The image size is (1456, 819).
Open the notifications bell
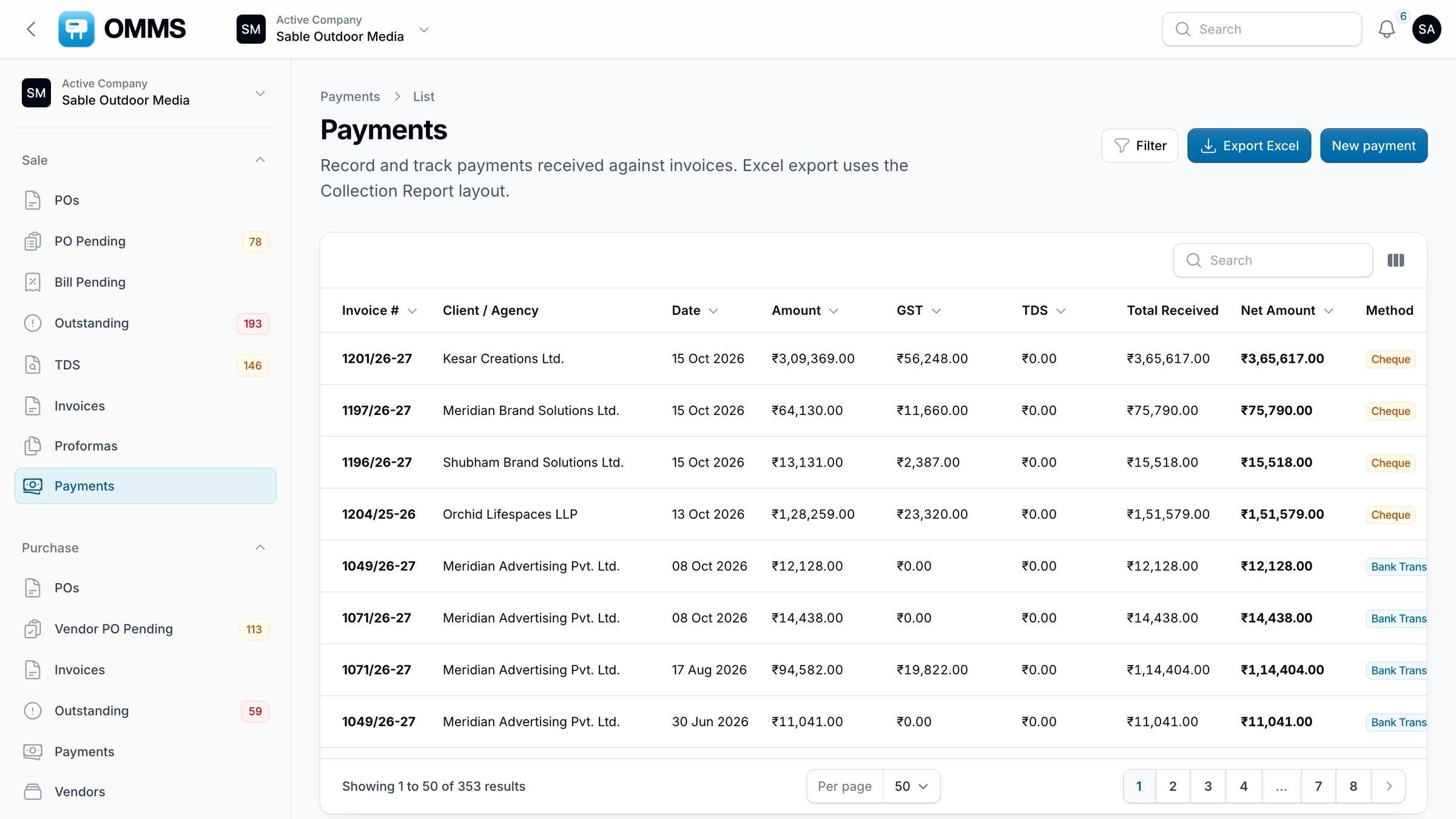click(1387, 29)
